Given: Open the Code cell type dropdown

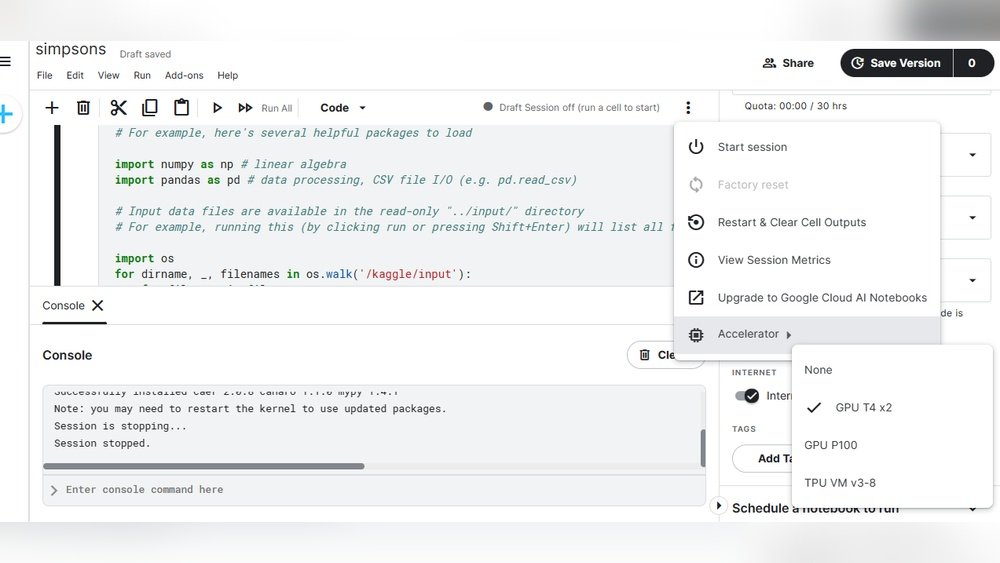Looking at the screenshot, I should 343,108.
